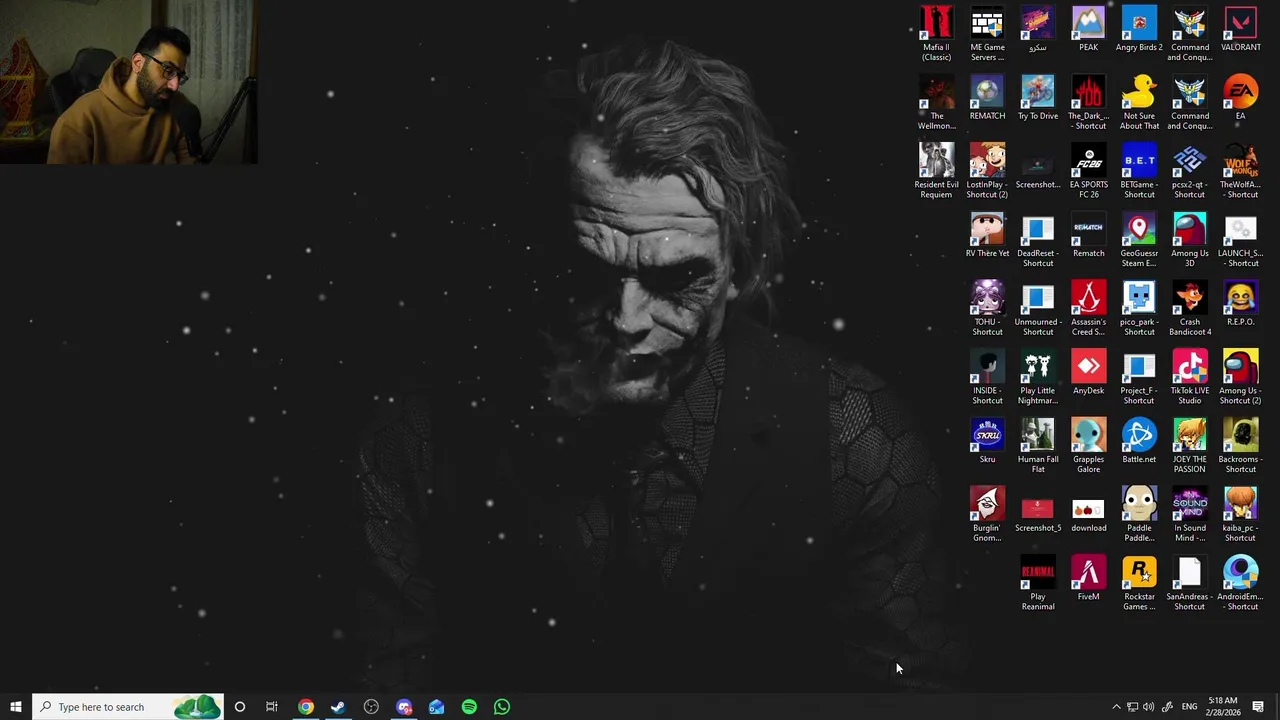This screenshot has width=1280, height=720.
Task: Open the notification center
Action: 1258,707
